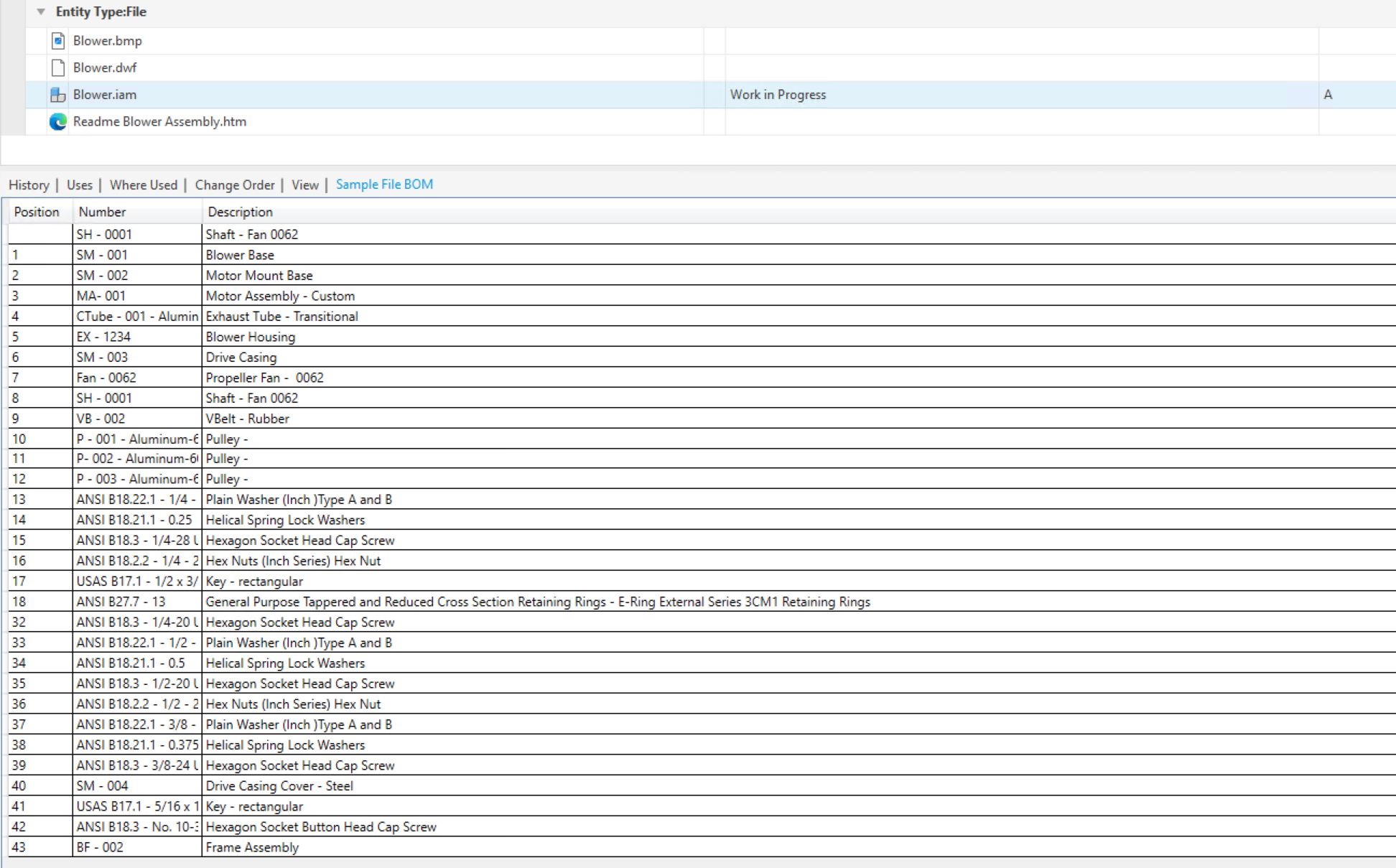Image resolution: width=1396 pixels, height=868 pixels.
Task: Click the Number column header
Action: (102, 212)
